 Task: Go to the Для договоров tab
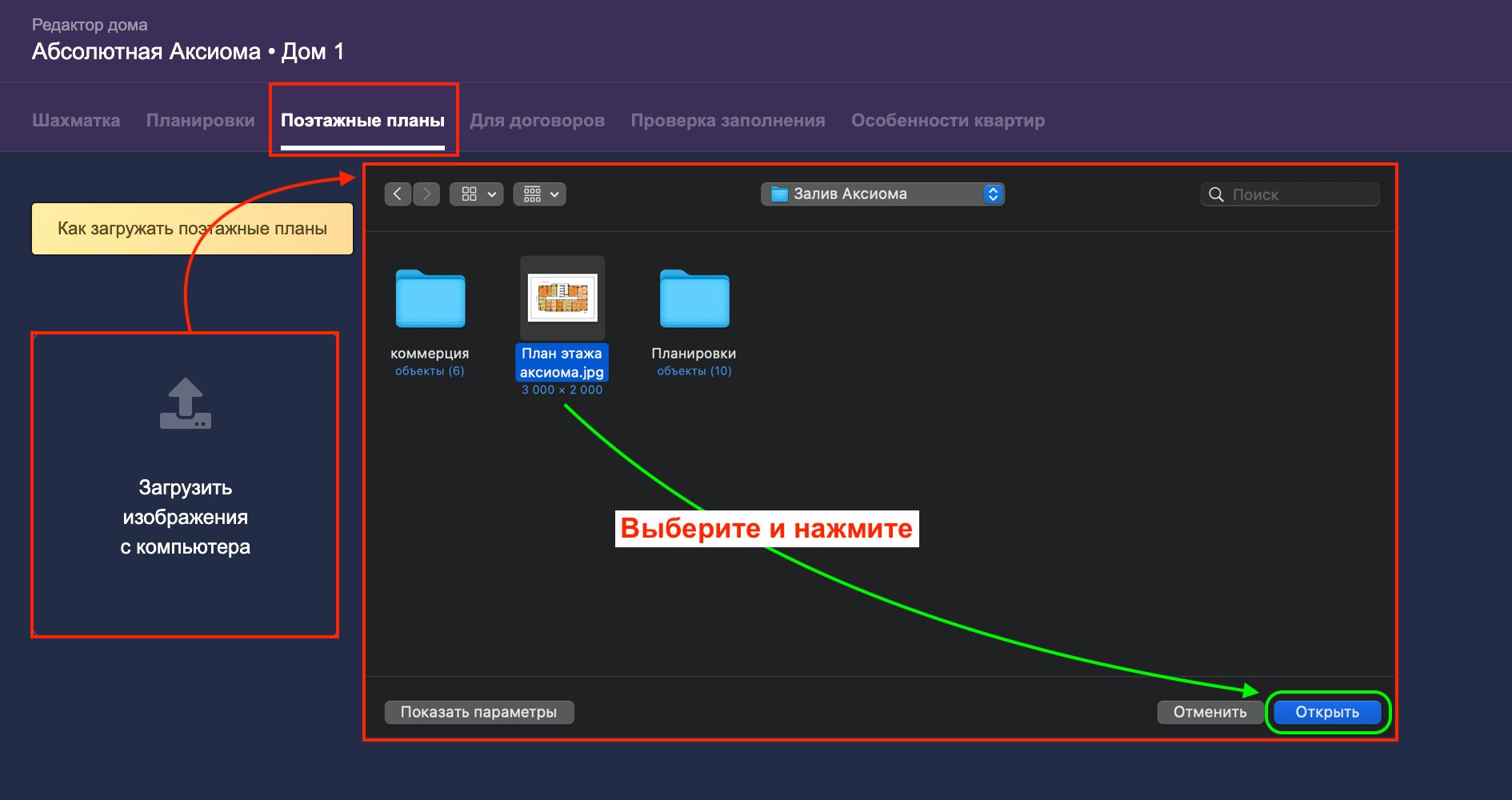pyautogui.click(x=537, y=120)
